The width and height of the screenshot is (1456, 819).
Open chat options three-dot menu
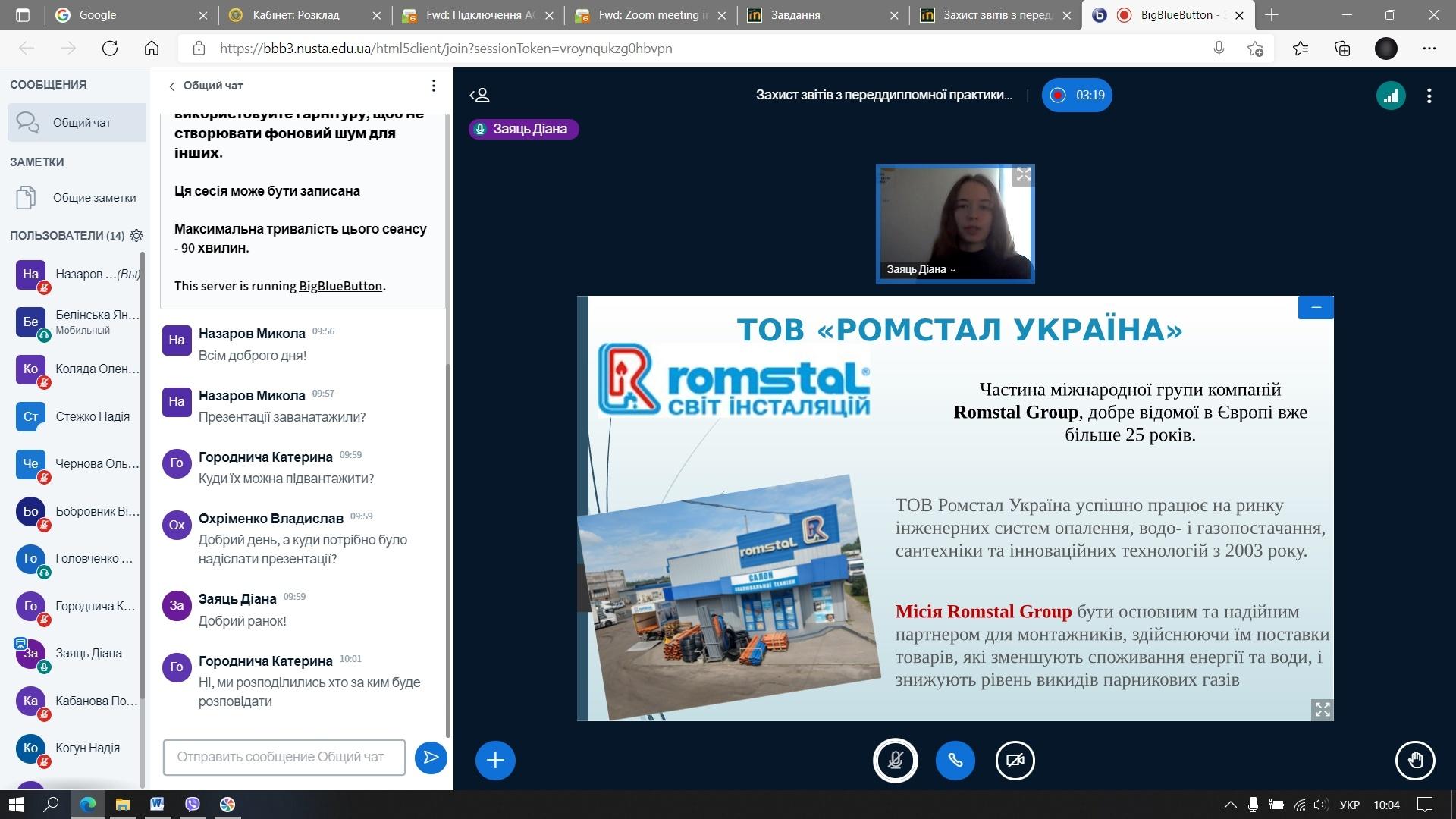433,86
